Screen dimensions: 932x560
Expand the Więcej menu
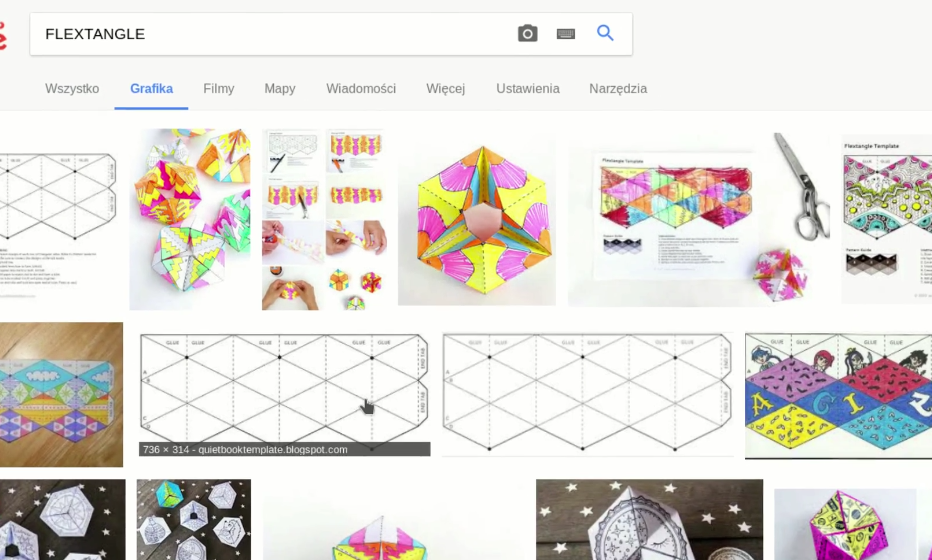point(446,89)
